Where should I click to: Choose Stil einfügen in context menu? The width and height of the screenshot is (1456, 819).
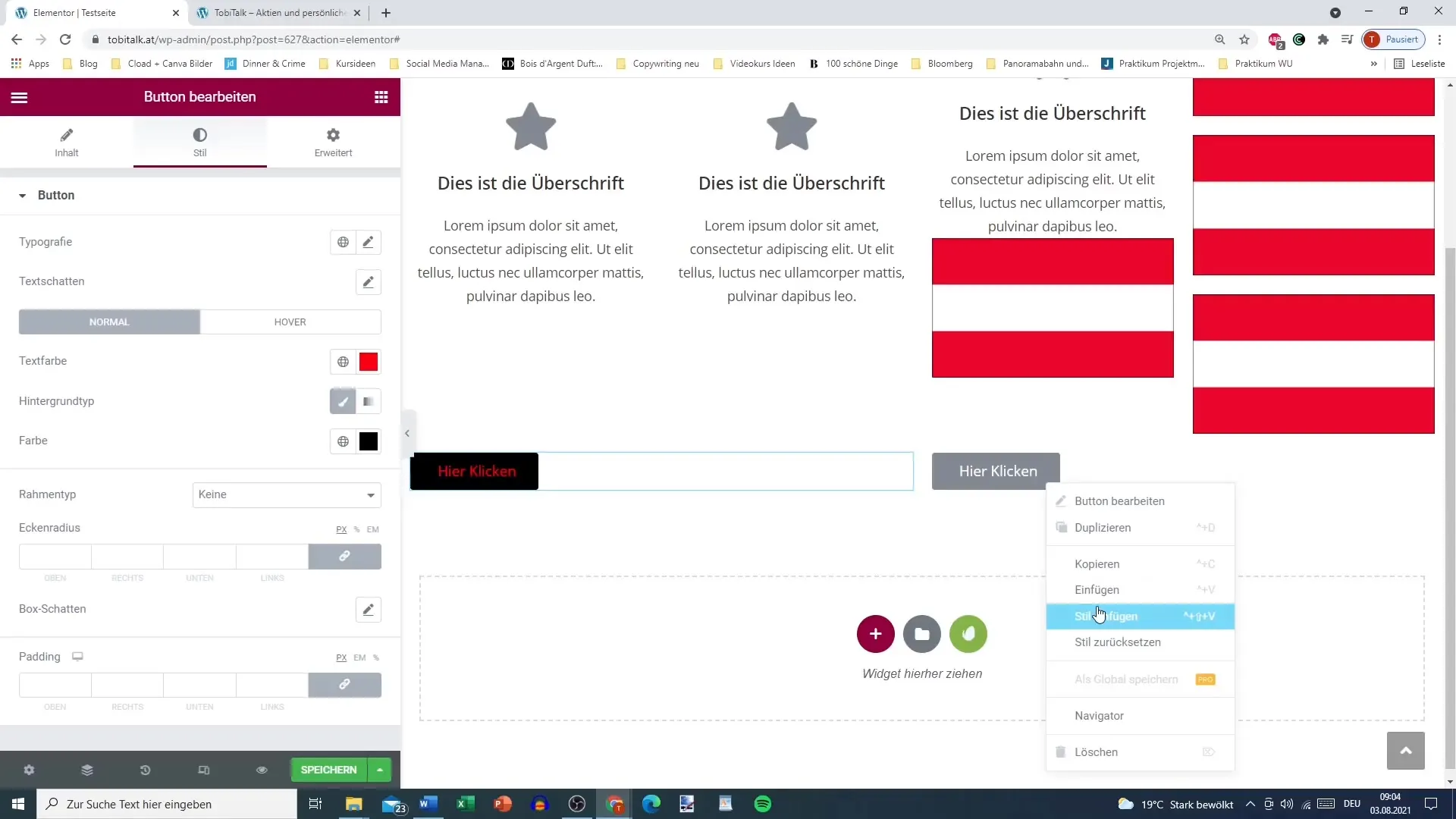click(x=1141, y=617)
